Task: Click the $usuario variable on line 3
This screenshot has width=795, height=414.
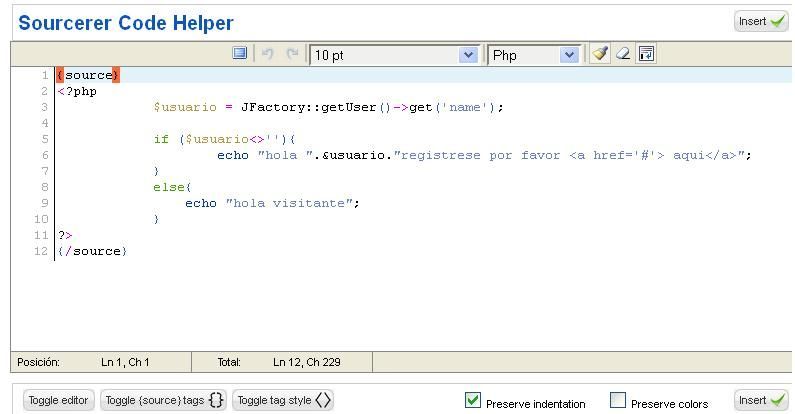Action: coord(185,107)
